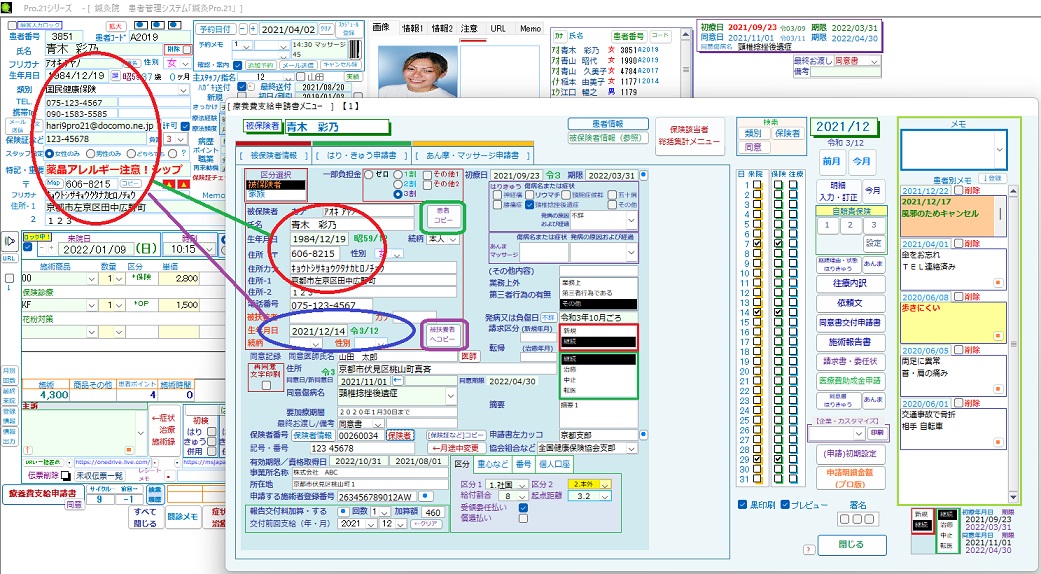Click the 前月 button
The image size is (1041, 574).
tap(832, 161)
